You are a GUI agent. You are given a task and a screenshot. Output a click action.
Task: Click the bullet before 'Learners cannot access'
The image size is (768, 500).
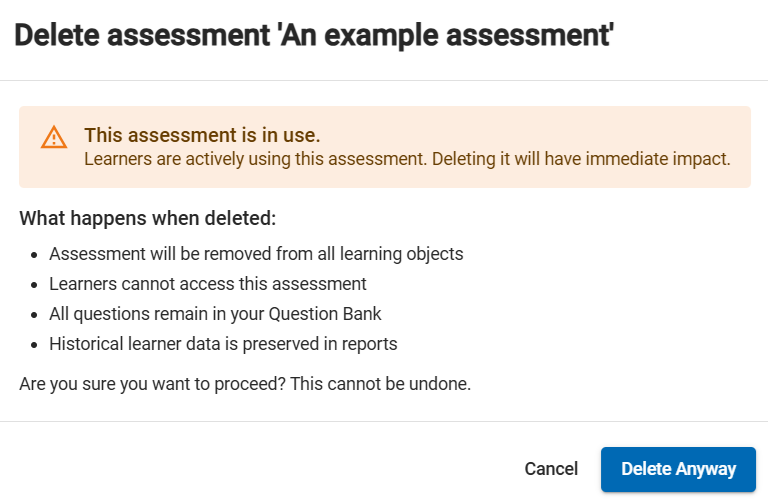tap(34, 285)
